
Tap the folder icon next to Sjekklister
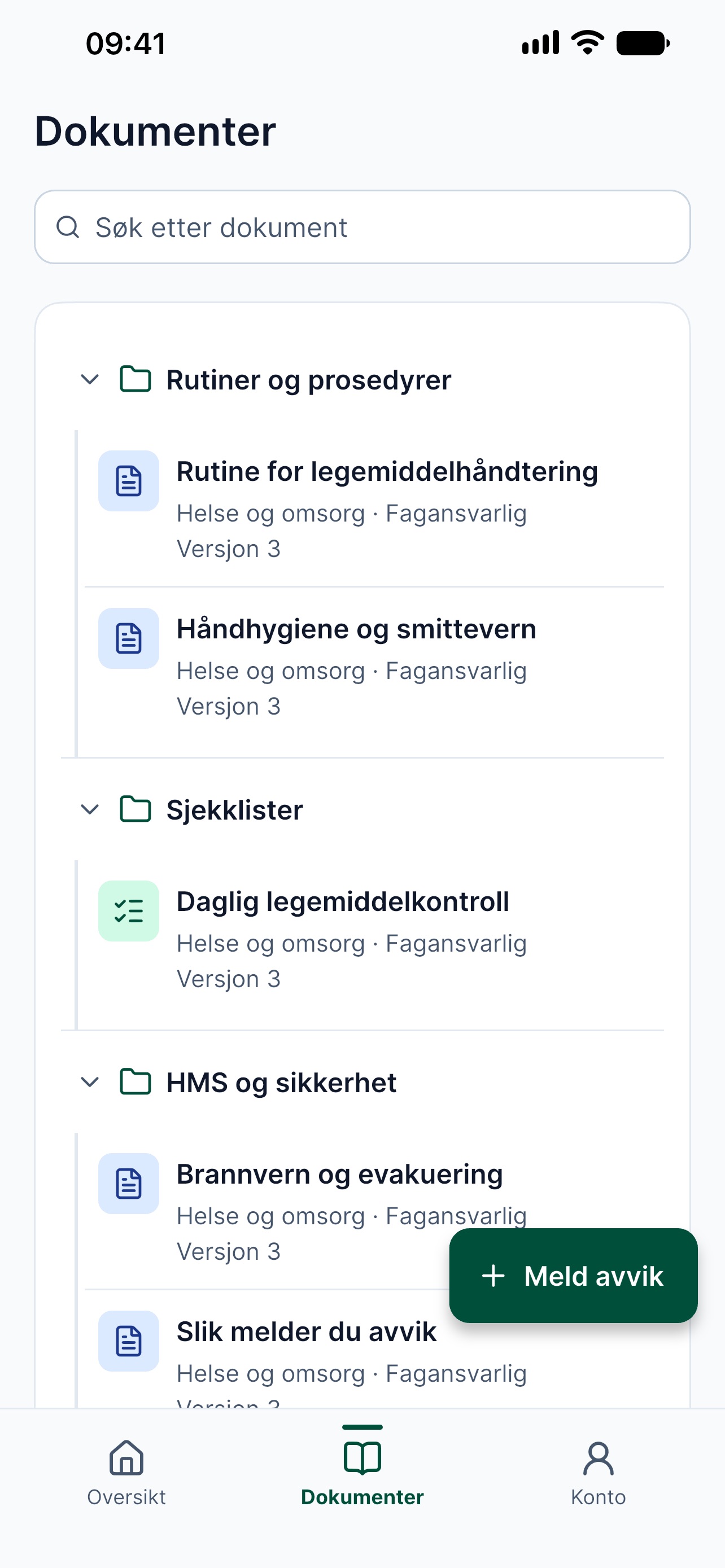click(x=135, y=809)
